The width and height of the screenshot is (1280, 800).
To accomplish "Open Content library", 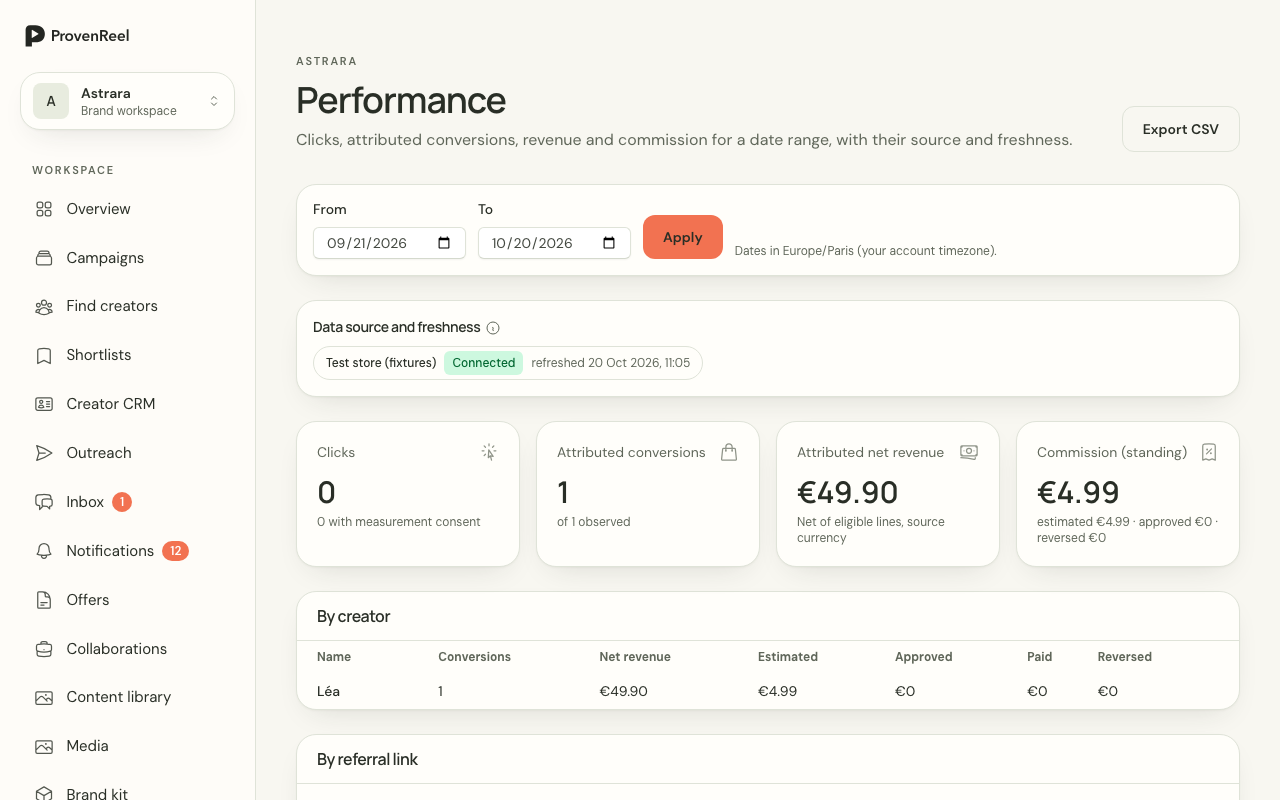I will pyautogui.click(x=119, y=697).
